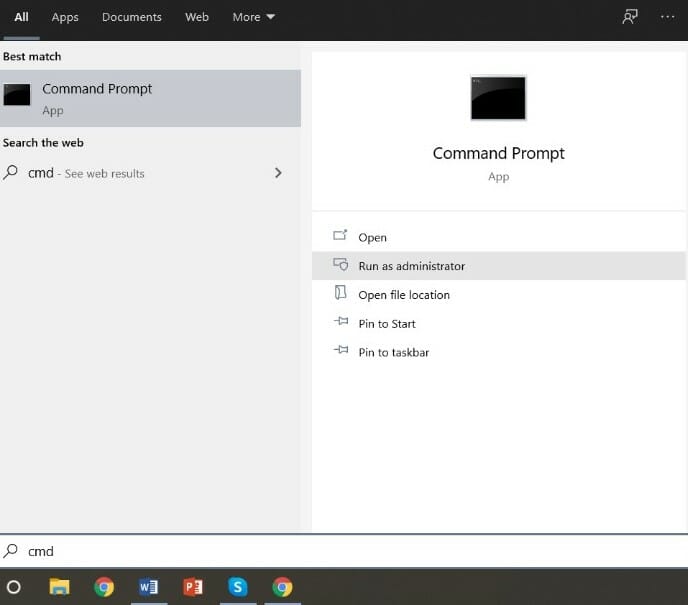Switch to the Apps search tab
Image resolution: width=688 pixels, height=605 pixels.
65,17
